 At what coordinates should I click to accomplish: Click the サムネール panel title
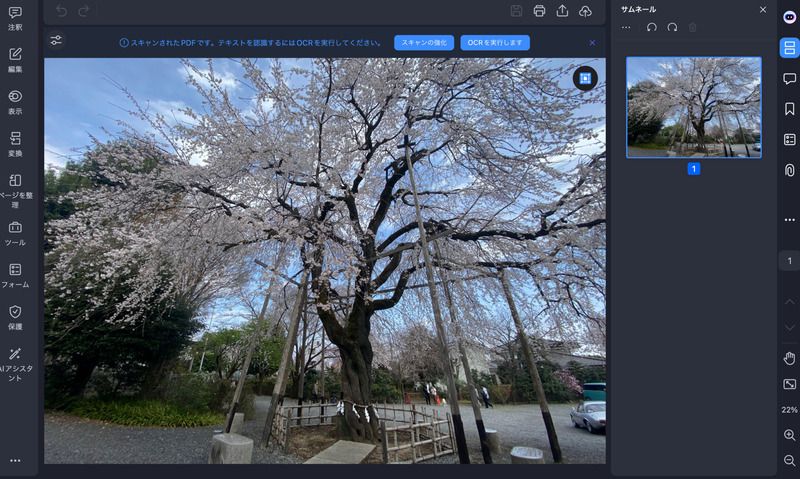point(638,10)
